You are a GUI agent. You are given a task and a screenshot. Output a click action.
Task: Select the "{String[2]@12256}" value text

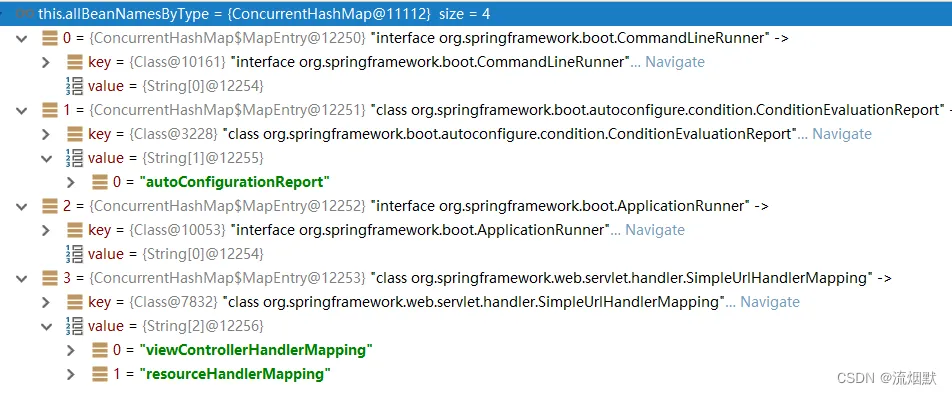(203, 326)
